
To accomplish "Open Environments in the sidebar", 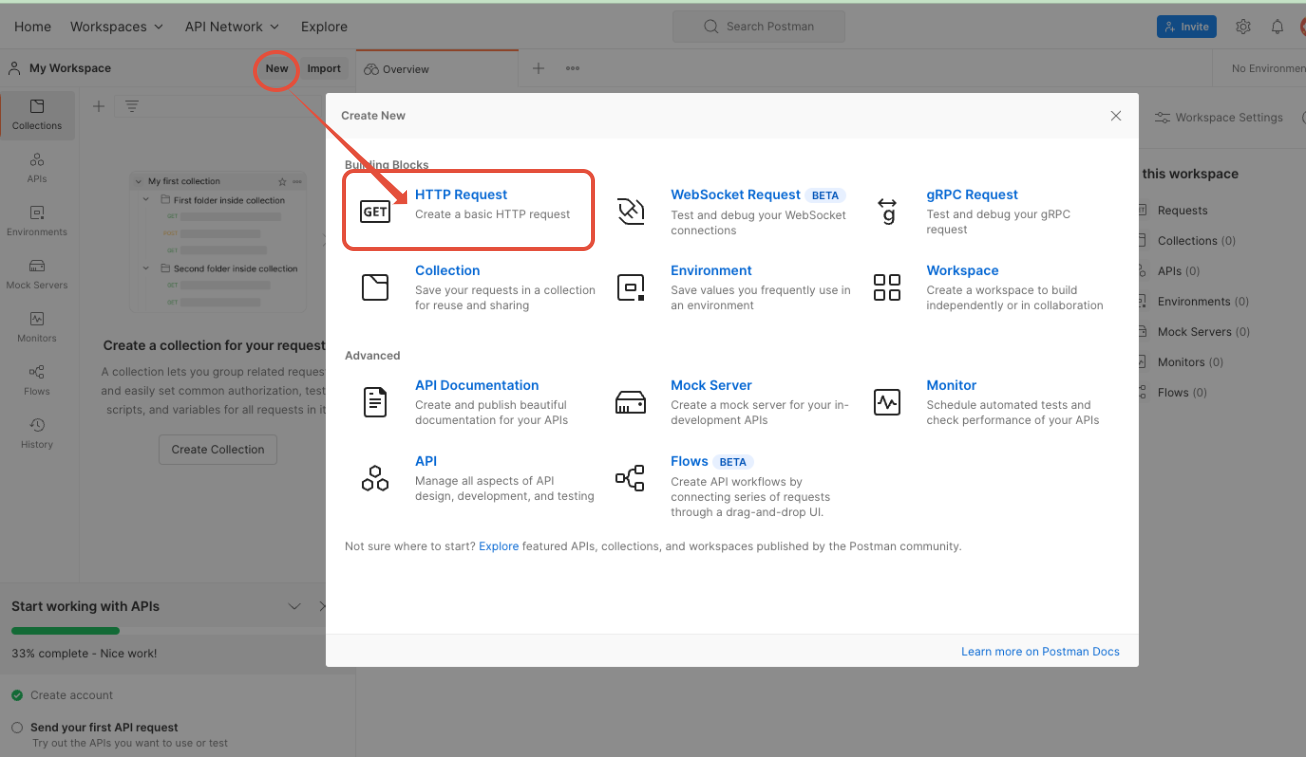I will click(x=37, y=221).
